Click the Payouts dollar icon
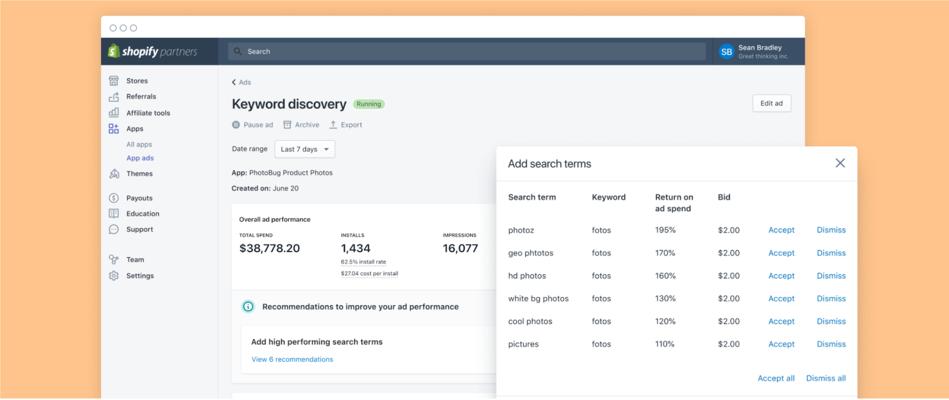 pos(114,198)
